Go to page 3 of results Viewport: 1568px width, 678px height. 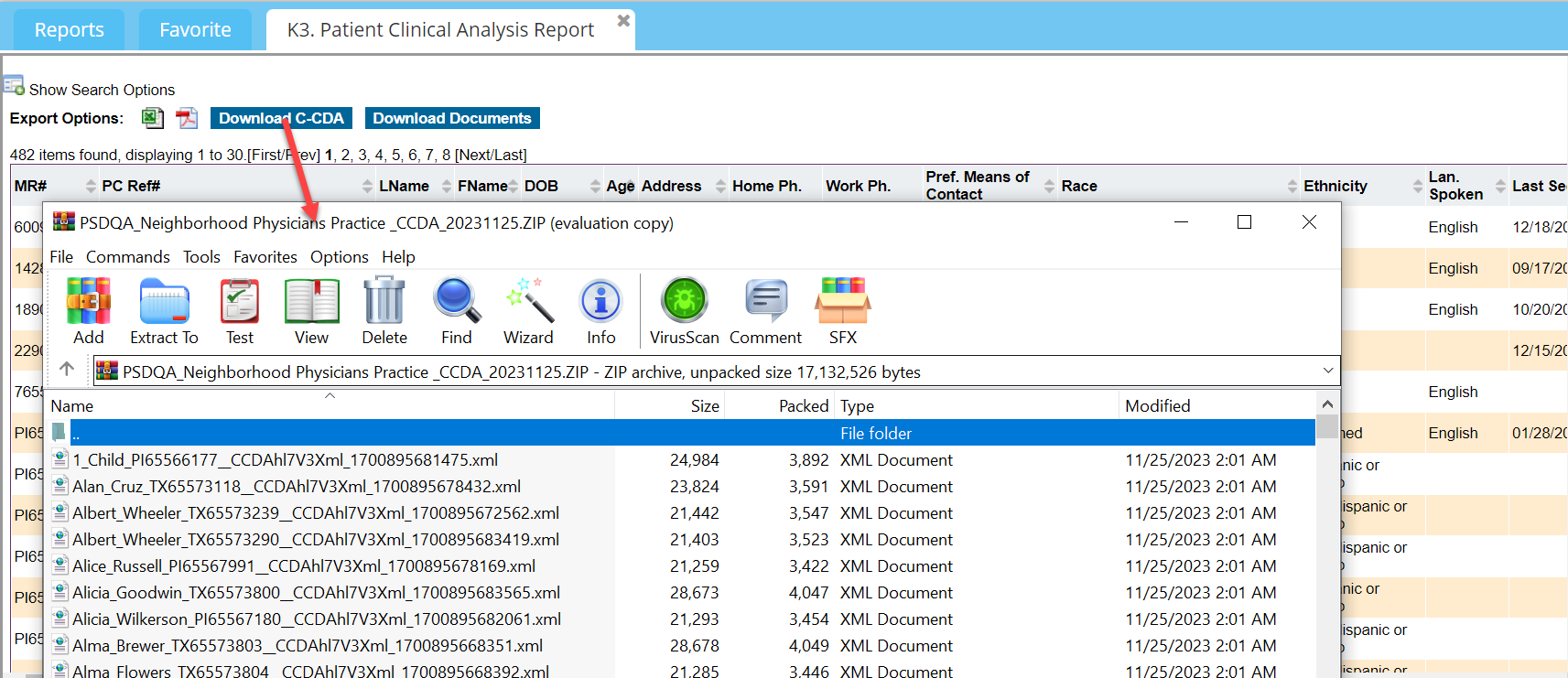(x=362, y=156)
